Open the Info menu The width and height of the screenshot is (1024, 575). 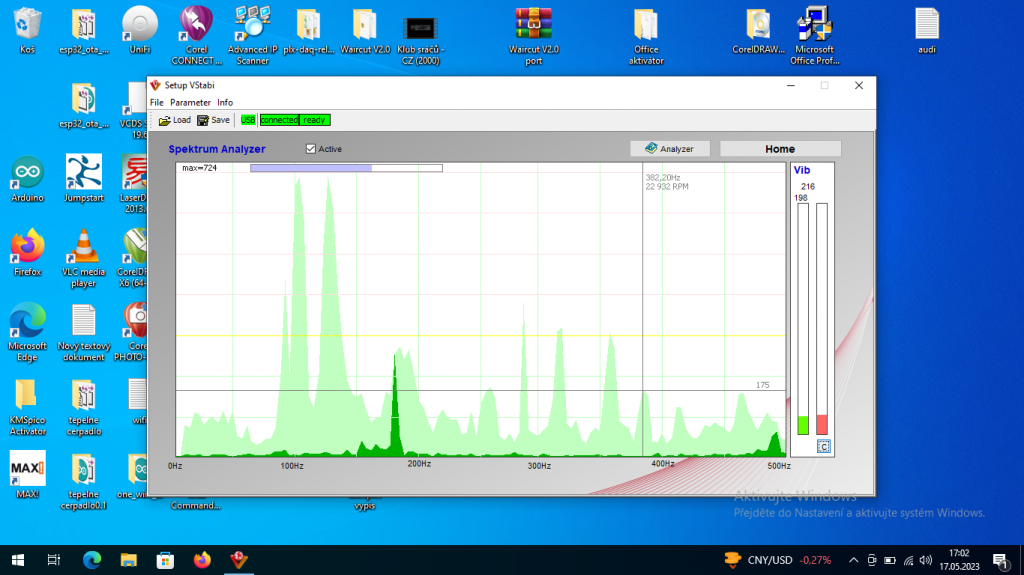tap(225, 102)
